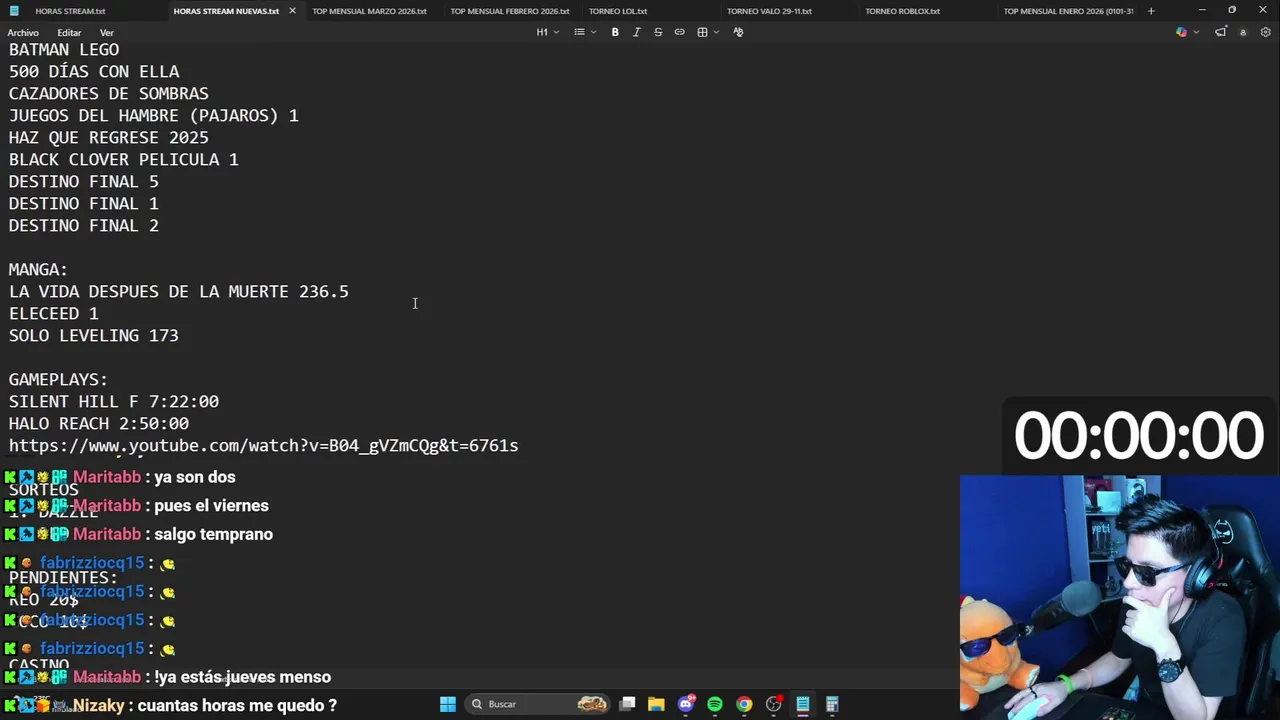This screenshot has height=720, width=1280.
Task: Click the line HAZ QUE REGRESE 2025
Action: 109,138
